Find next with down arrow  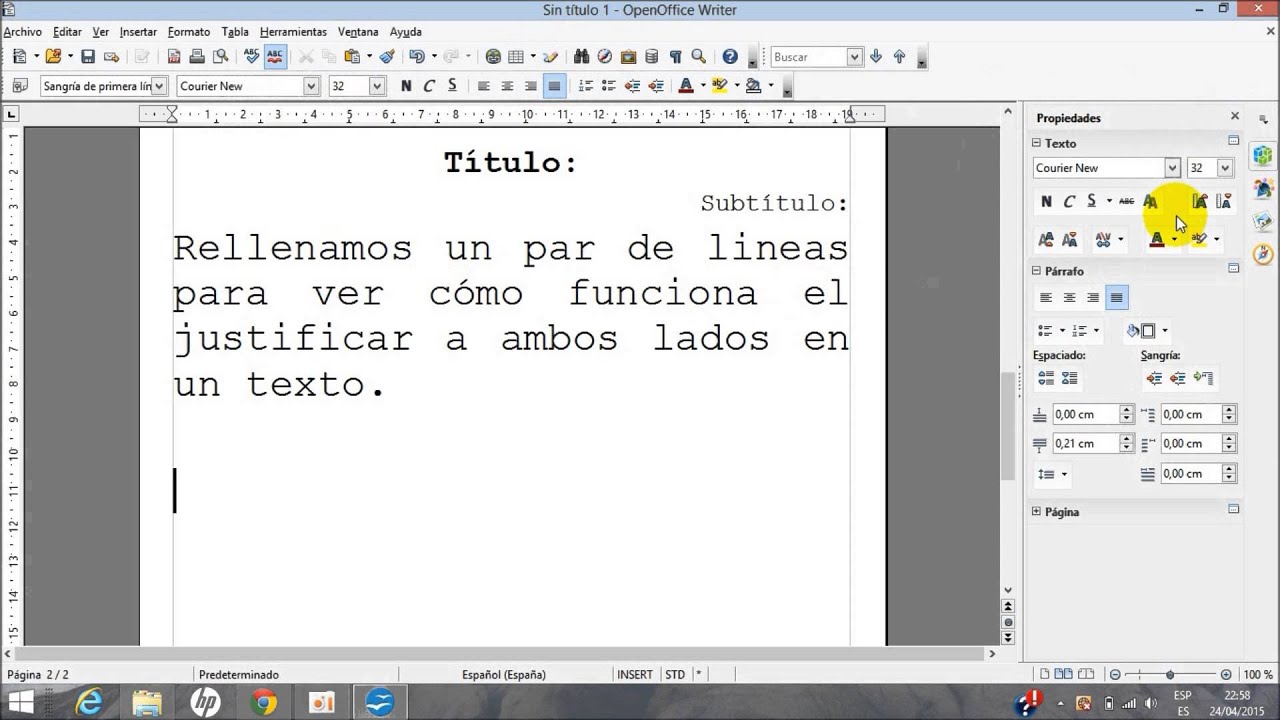tap(876, 57)
